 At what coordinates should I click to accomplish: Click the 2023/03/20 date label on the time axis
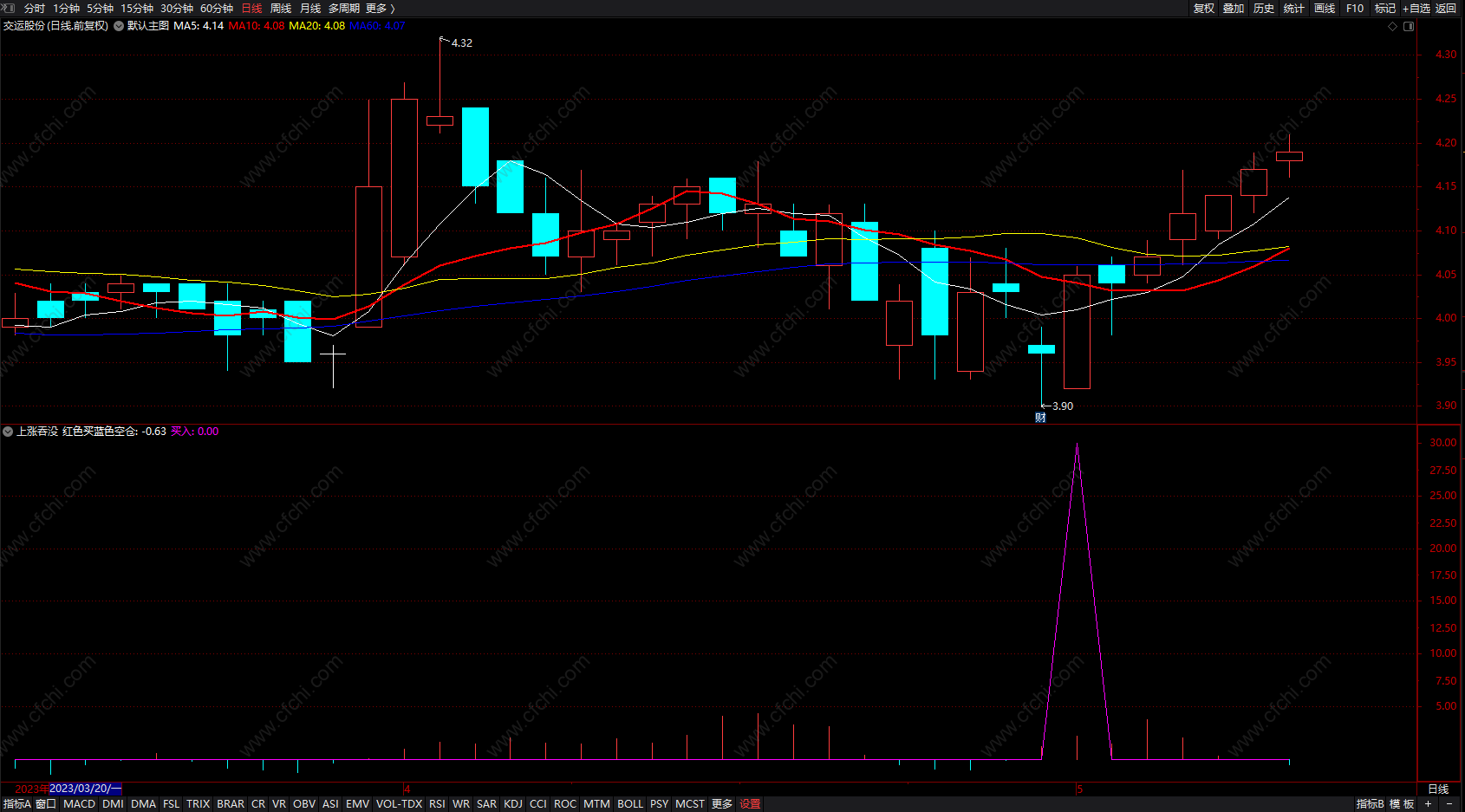coord(80,789)
